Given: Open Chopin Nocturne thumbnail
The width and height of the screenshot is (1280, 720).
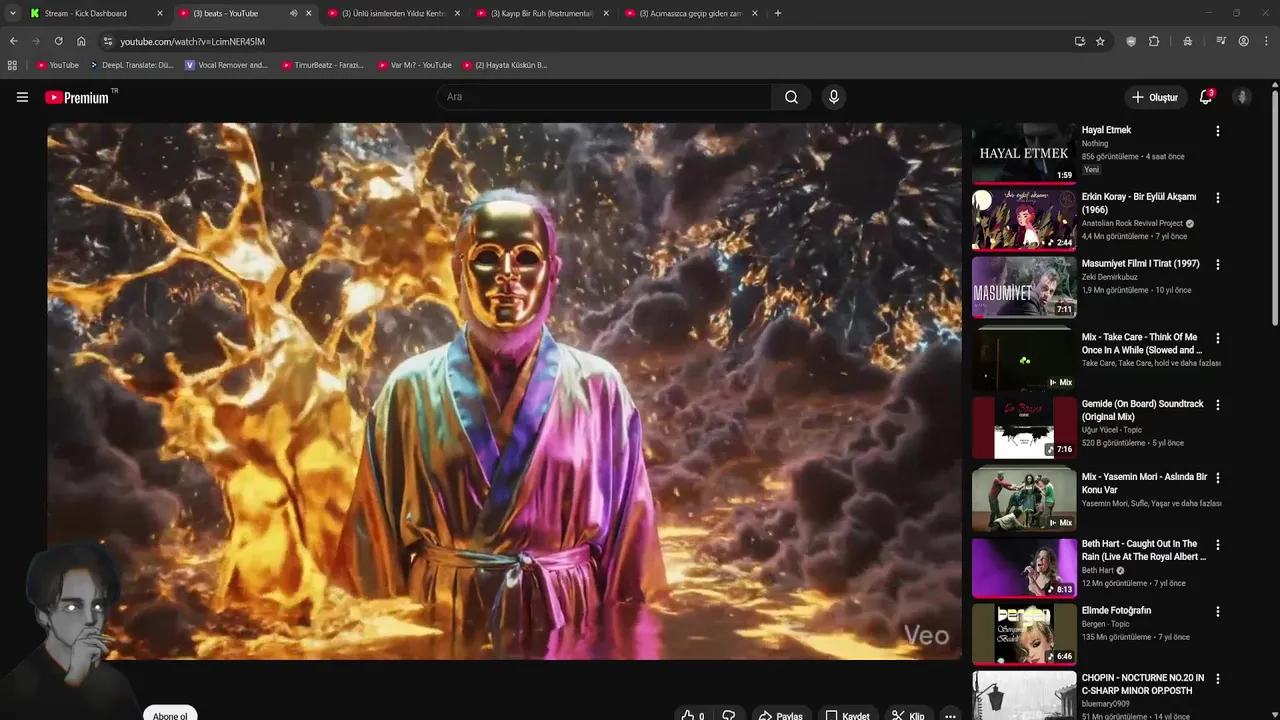Looking at the screenshot, I should [x=1024, y=695].
